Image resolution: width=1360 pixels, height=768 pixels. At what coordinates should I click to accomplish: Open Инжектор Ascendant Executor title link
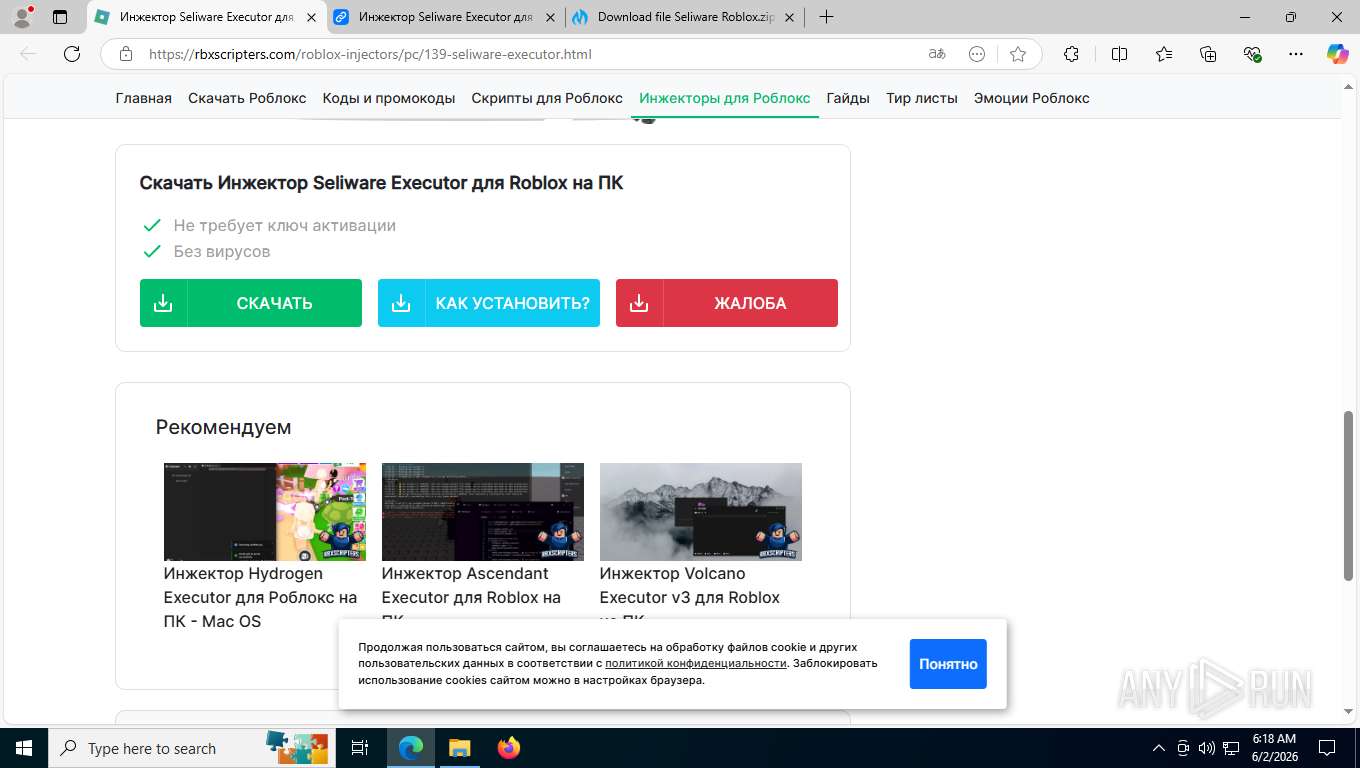[x=471, y=590]
